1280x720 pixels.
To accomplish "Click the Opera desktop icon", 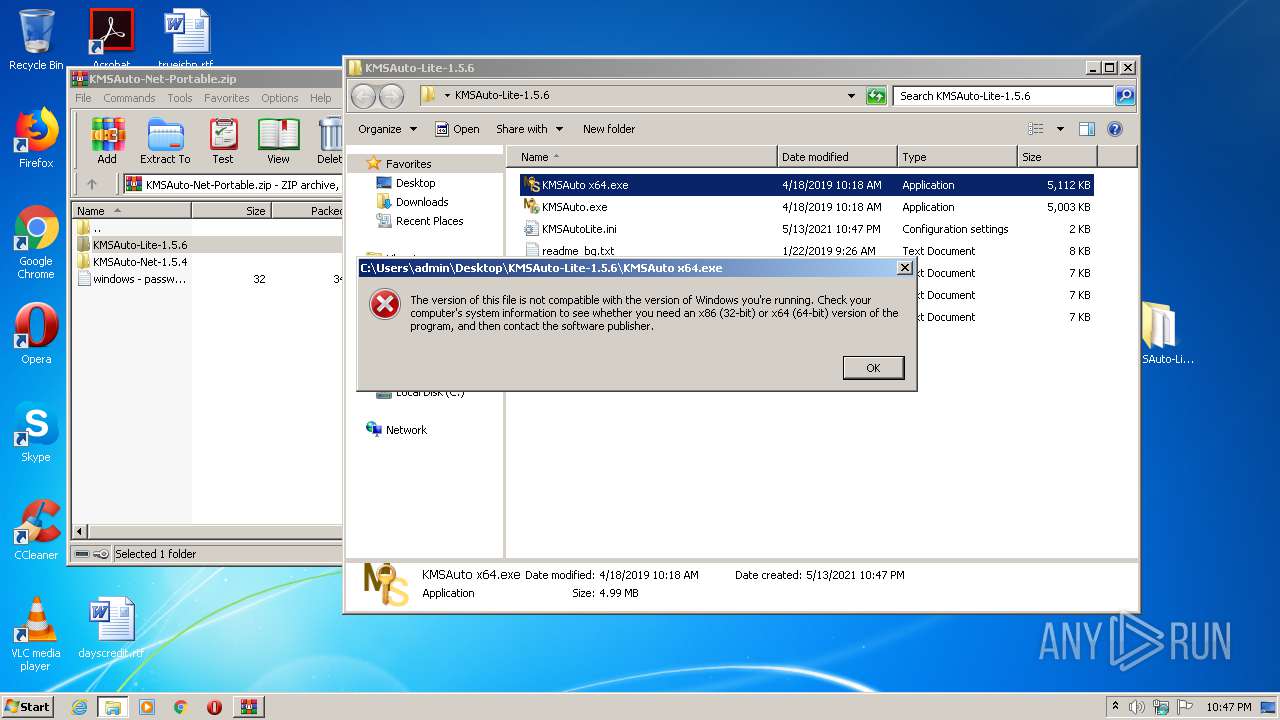I will point(36,335).
